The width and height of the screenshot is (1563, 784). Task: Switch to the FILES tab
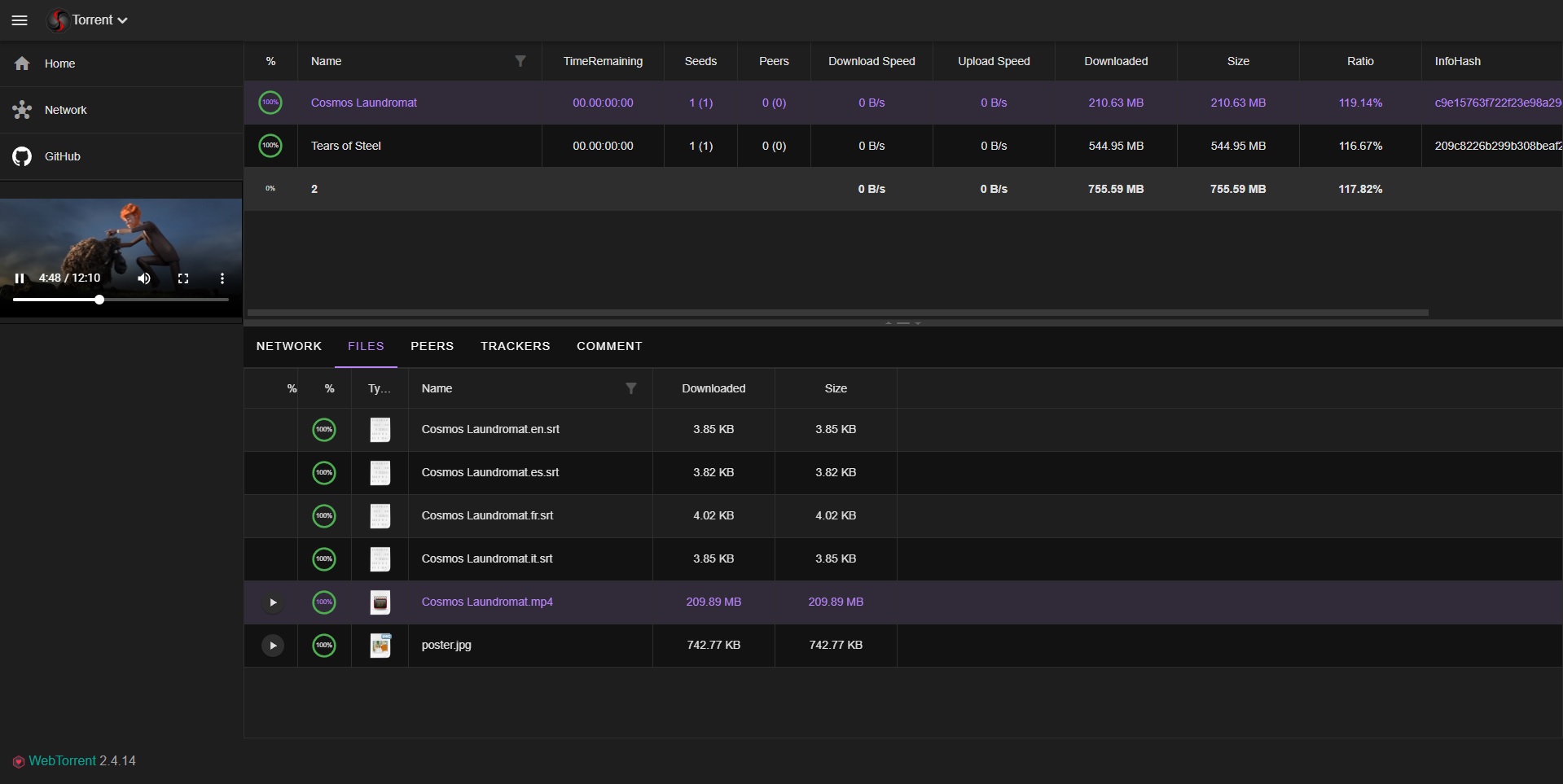coord(366,346)
